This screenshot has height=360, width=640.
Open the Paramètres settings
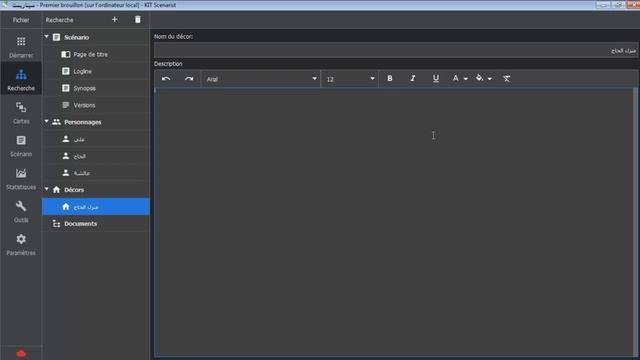pos(21,244)
